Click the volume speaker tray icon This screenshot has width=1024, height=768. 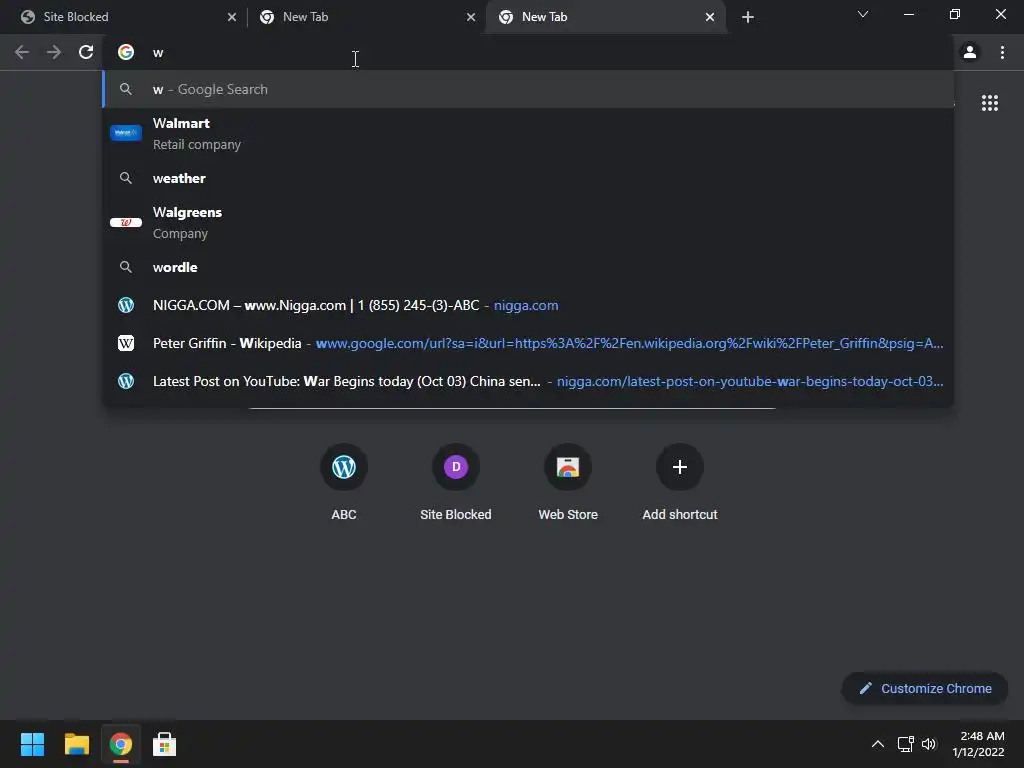929,744
